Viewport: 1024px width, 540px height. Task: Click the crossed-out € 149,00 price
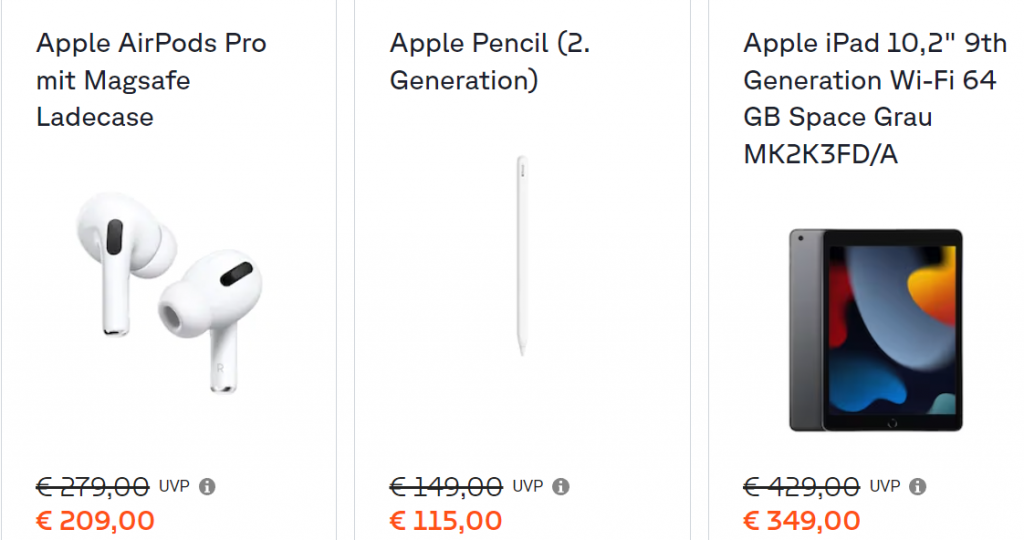(x=446, y=486)
